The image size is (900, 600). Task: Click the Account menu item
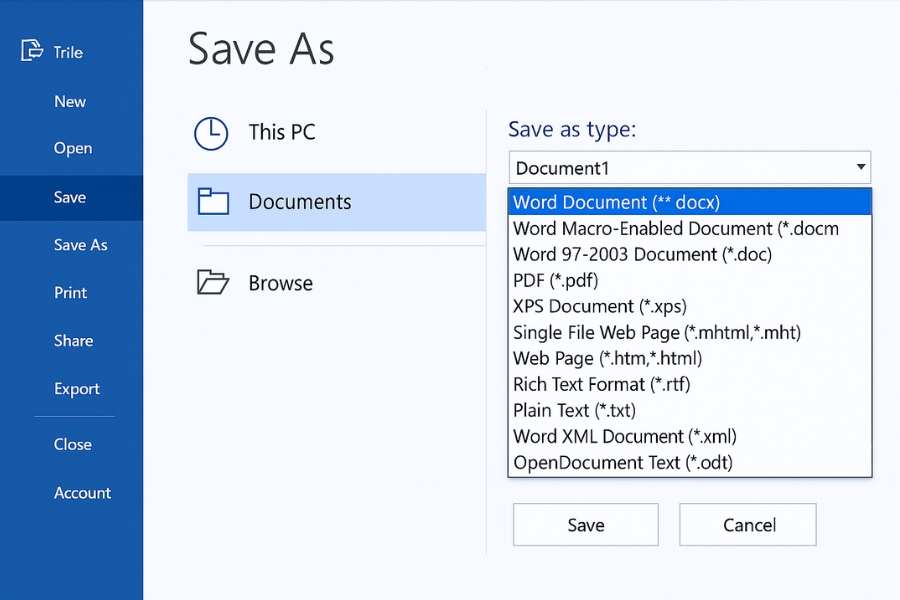point(82,493)
